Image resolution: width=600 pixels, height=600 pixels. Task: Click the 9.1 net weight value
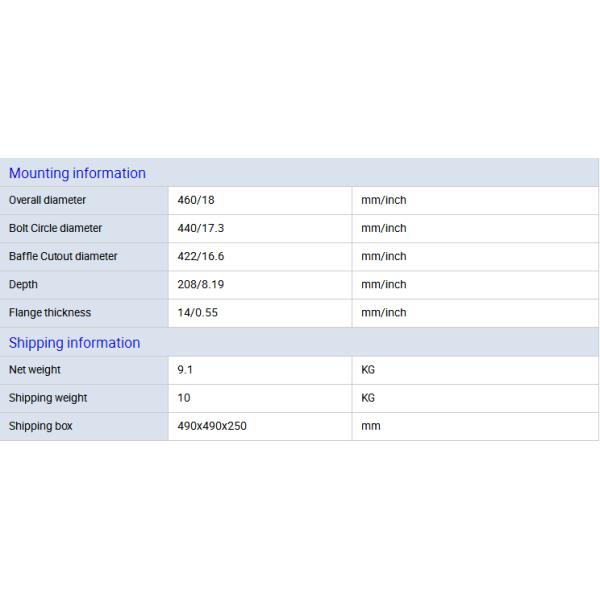[185, 370]
